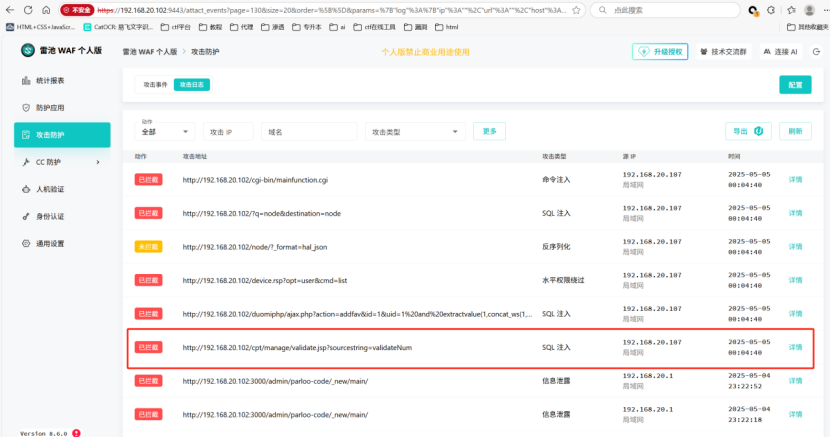Open the CatOCR bookmark
This screenshot has width=831, height=437.
(x=118, y=27)
